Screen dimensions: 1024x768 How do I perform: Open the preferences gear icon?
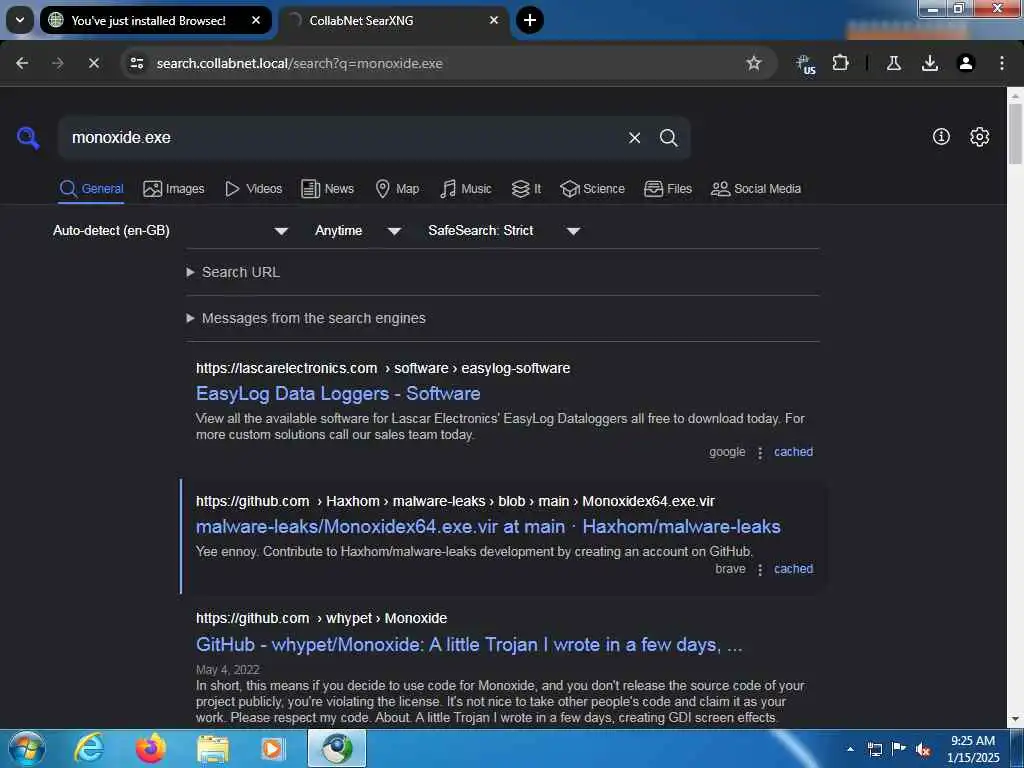[980, 136]
